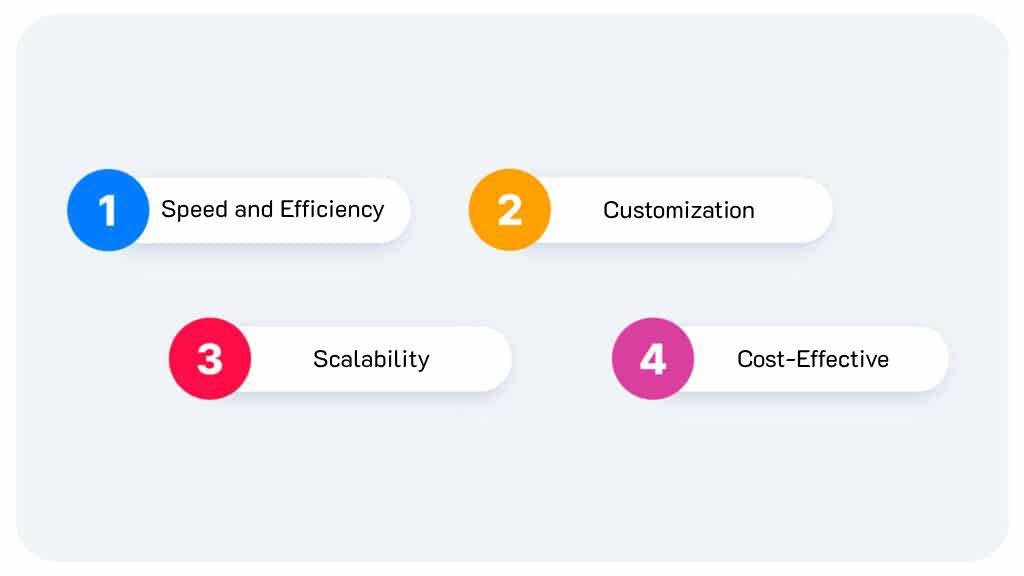This screenshot has width=1024, height=576.
Task: Select the Speed and Efficiency label
Action: tap(272, 210)
